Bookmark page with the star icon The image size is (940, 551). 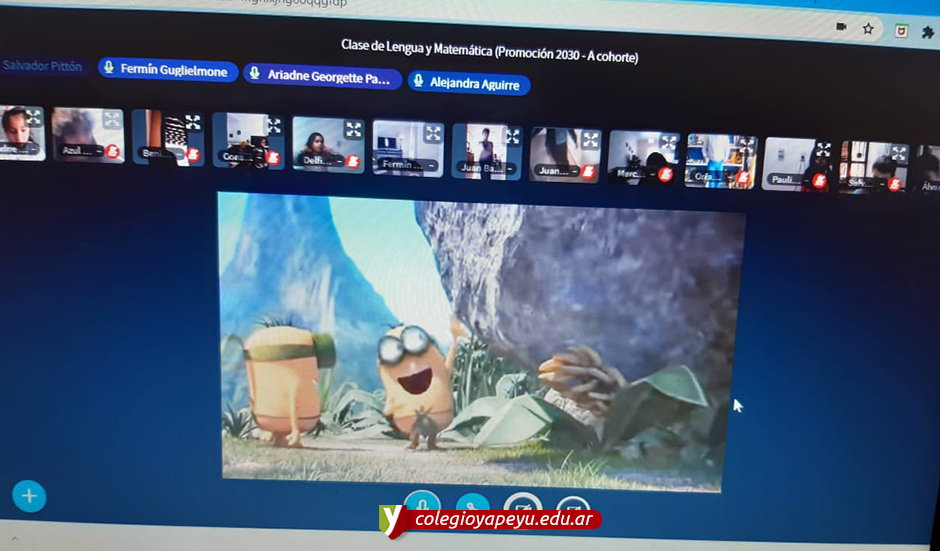coord(868,29)
